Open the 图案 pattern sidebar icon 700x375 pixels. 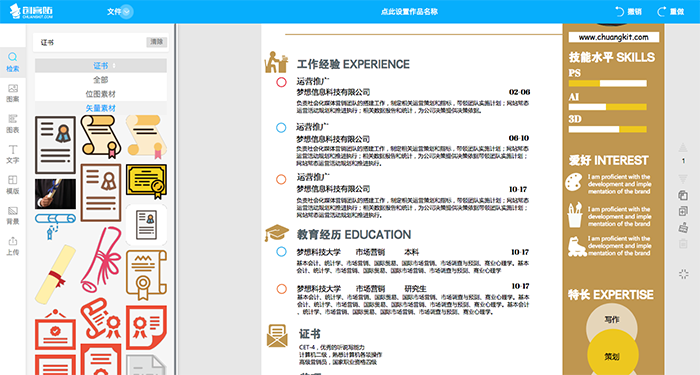point(12,93)
